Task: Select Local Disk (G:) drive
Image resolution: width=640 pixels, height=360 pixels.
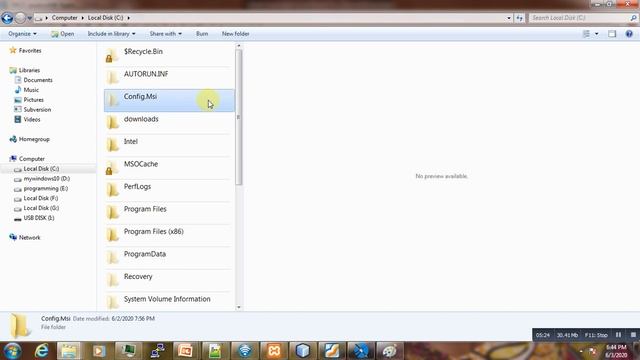Action: (x=37, y=208)
